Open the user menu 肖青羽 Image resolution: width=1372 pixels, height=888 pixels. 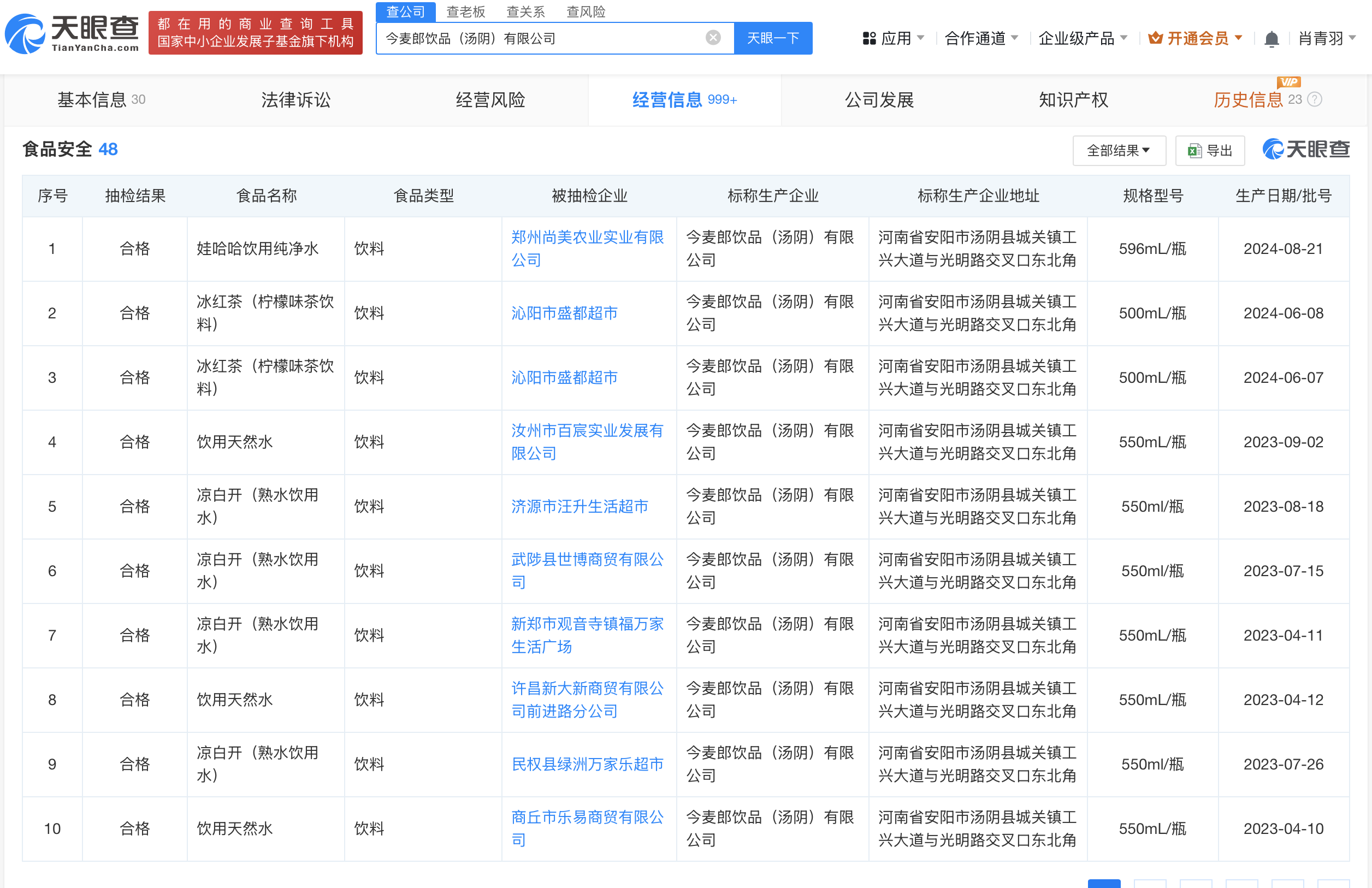tap(1327, 39)
